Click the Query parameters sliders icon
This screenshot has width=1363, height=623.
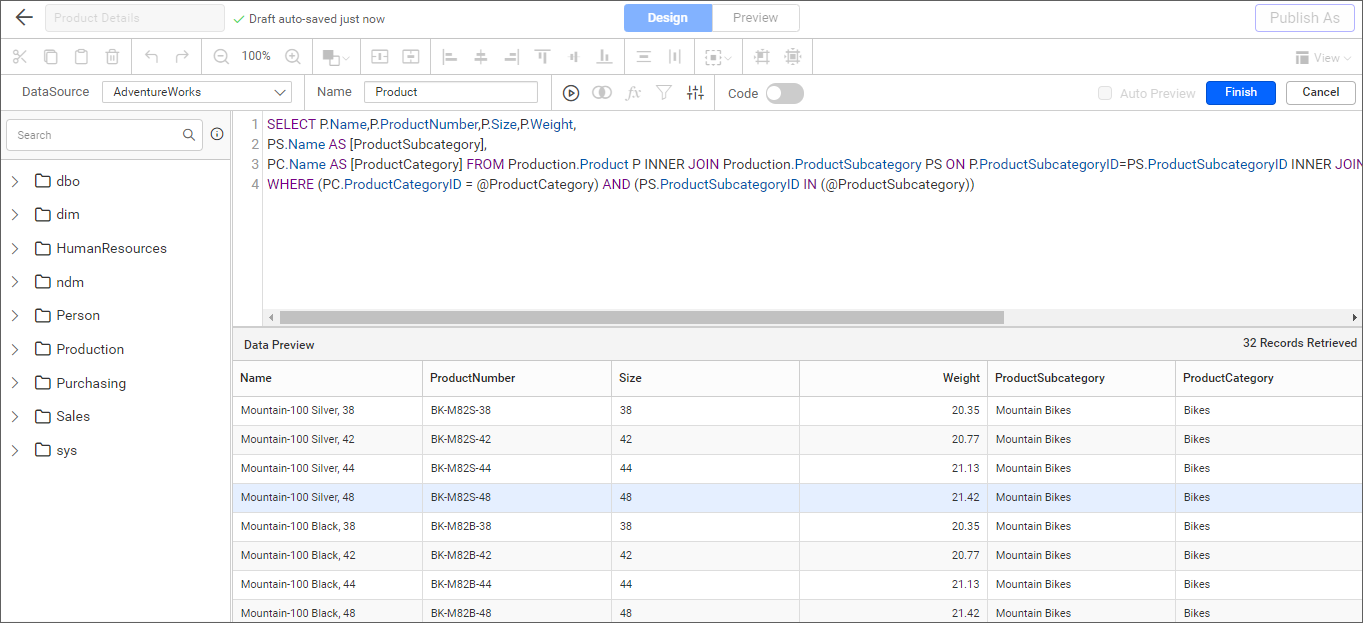tap(696, 93)
